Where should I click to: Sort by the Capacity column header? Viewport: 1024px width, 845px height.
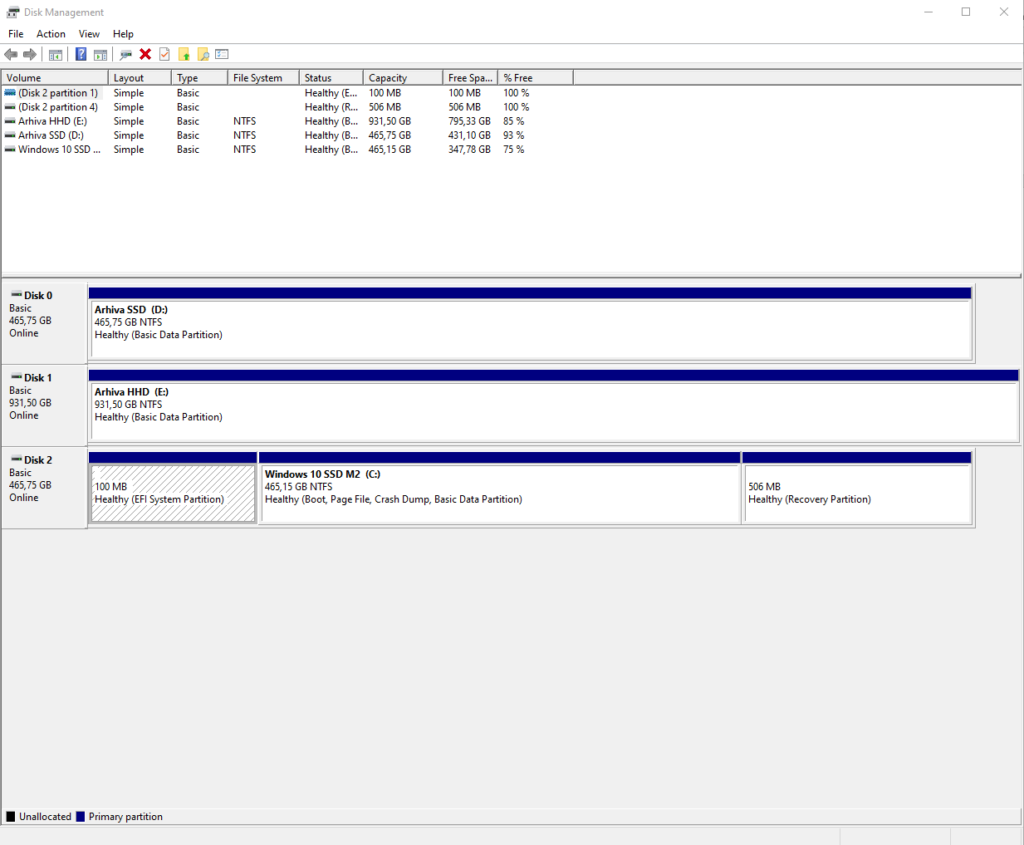(403, 78)
